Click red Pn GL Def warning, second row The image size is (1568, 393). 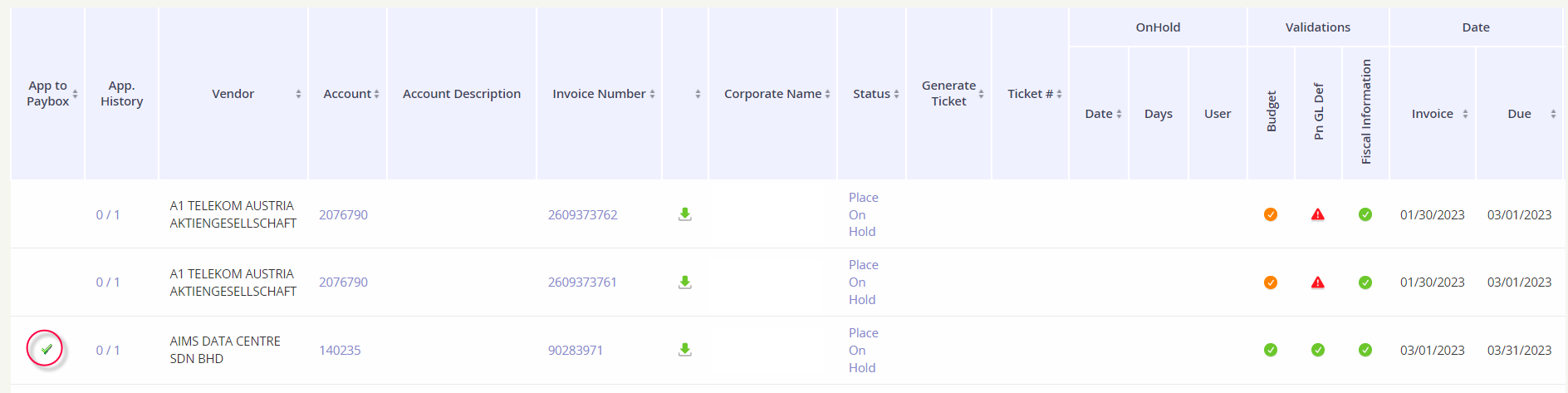coord(1317,282)
